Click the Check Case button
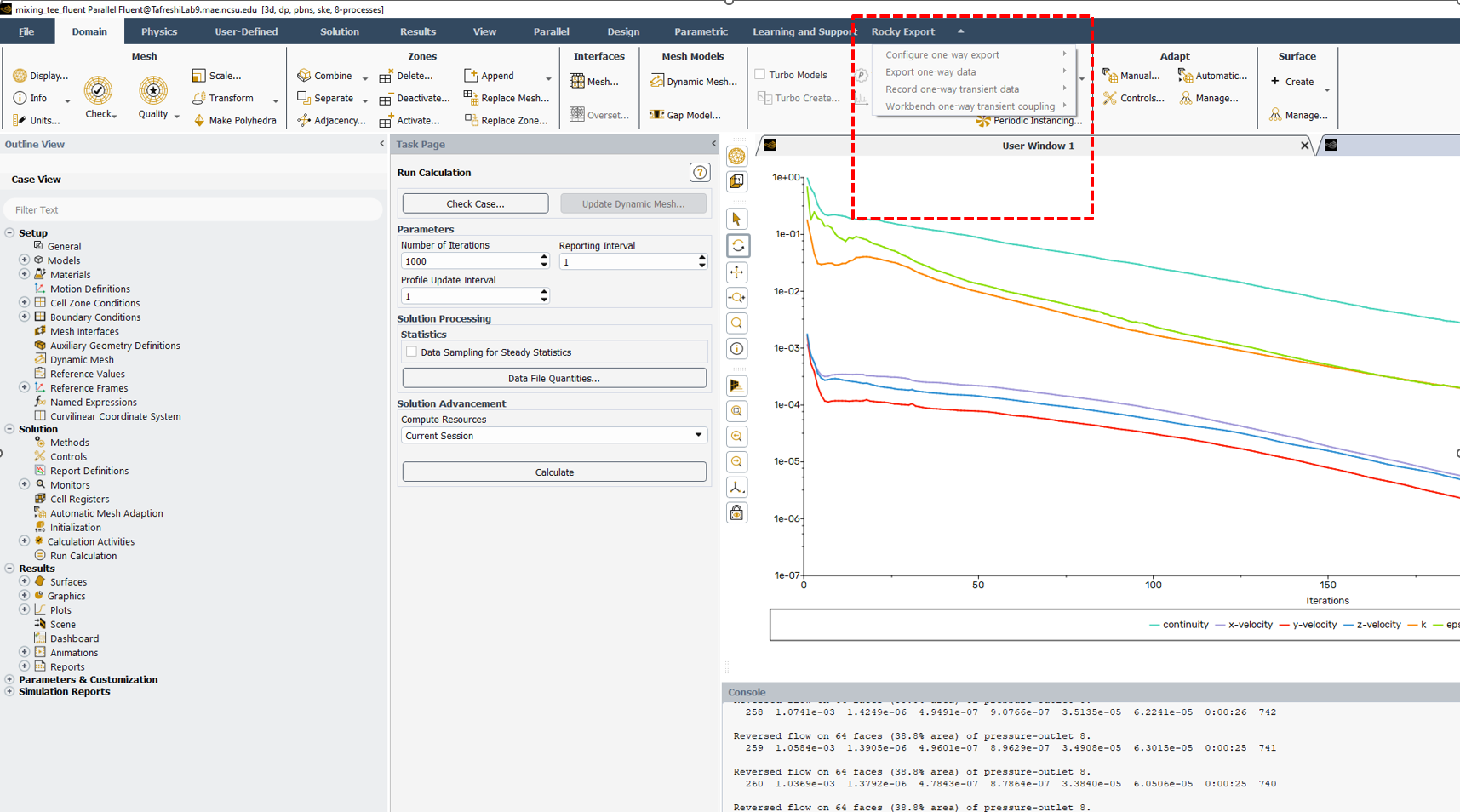1460x812 pixels. click(x=475, y=204)
